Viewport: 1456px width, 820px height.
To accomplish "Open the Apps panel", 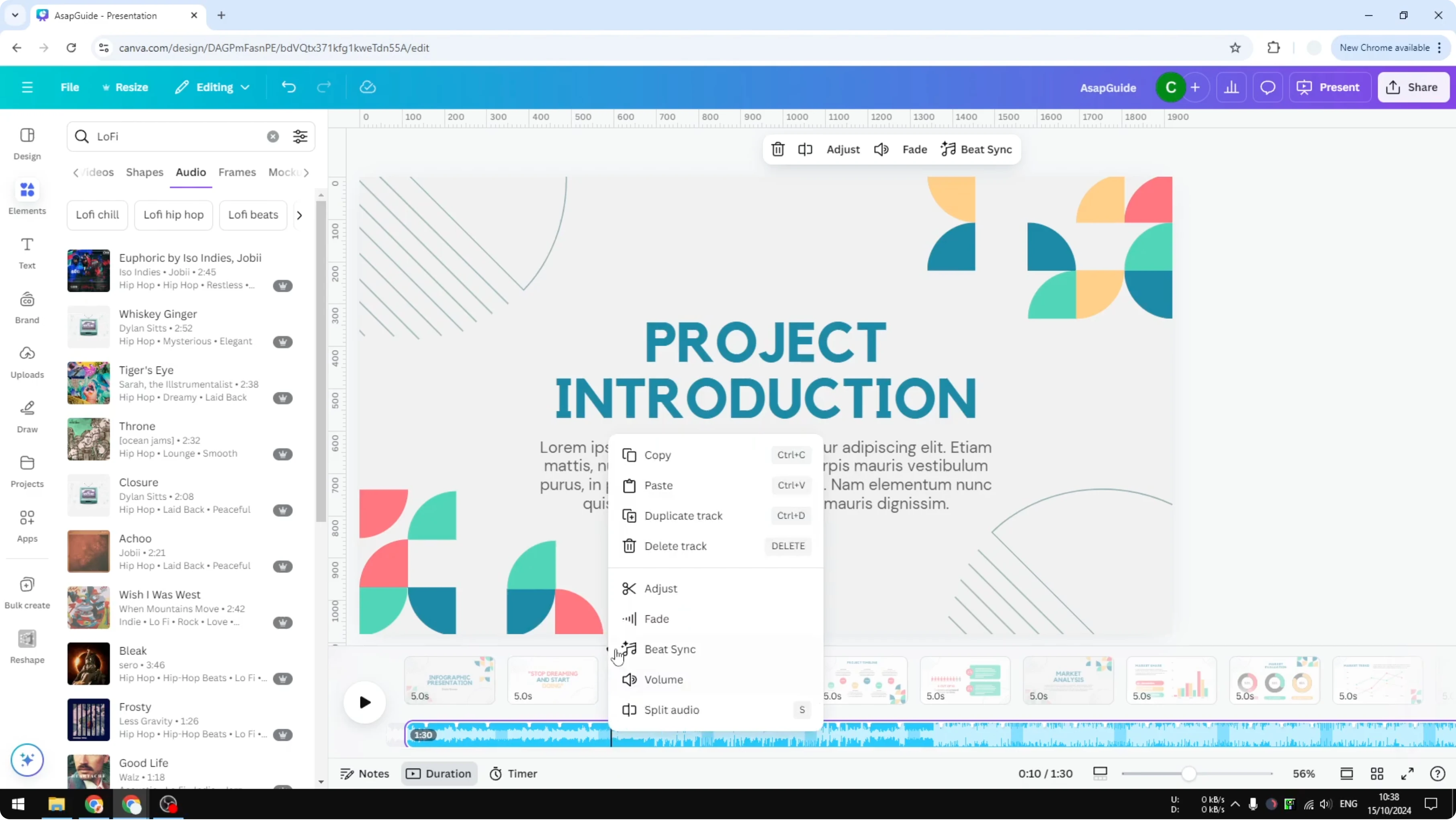I will pyautogui.click(x=27, y=525).
